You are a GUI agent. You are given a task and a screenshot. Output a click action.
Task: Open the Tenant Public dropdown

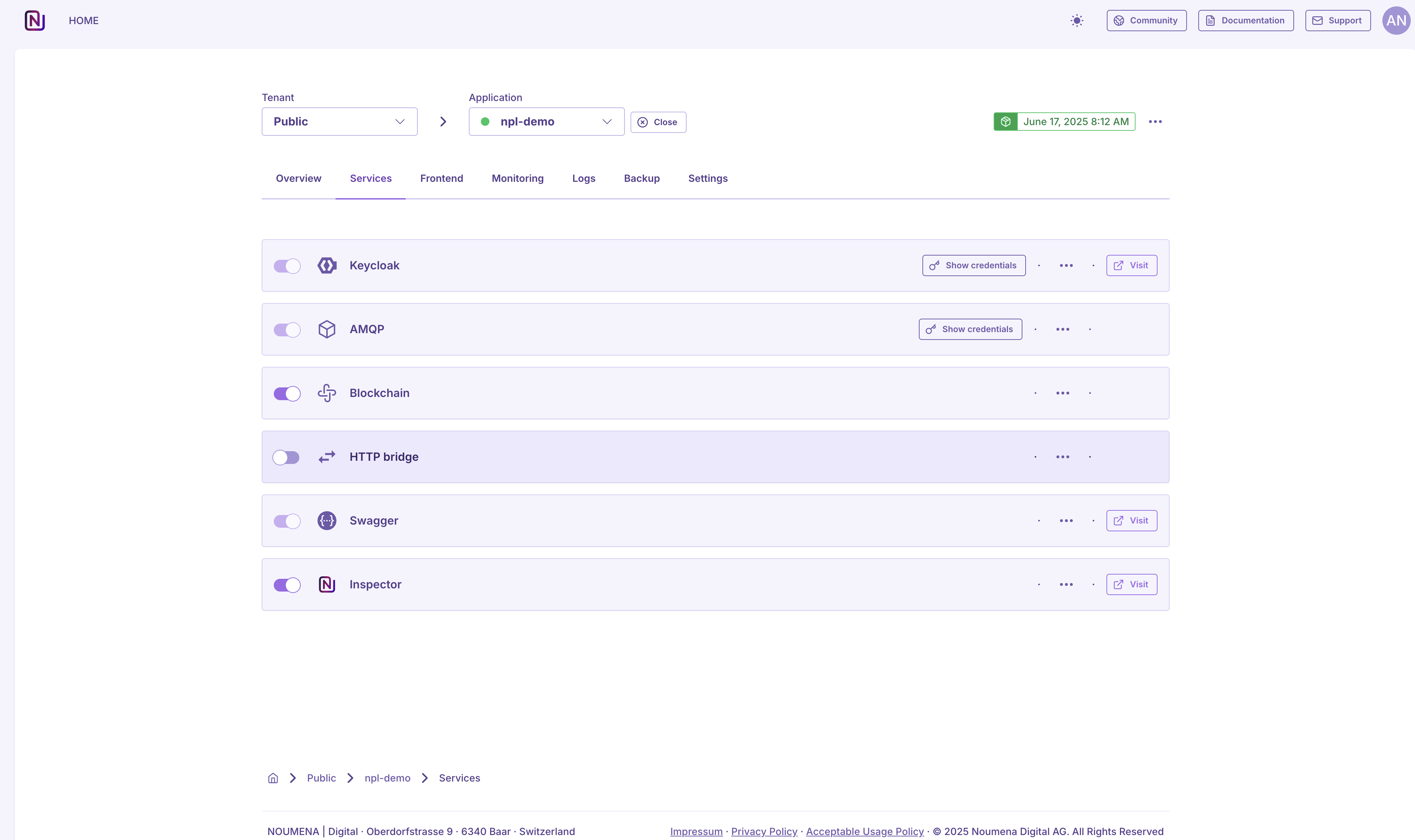(x=339, y=122)
